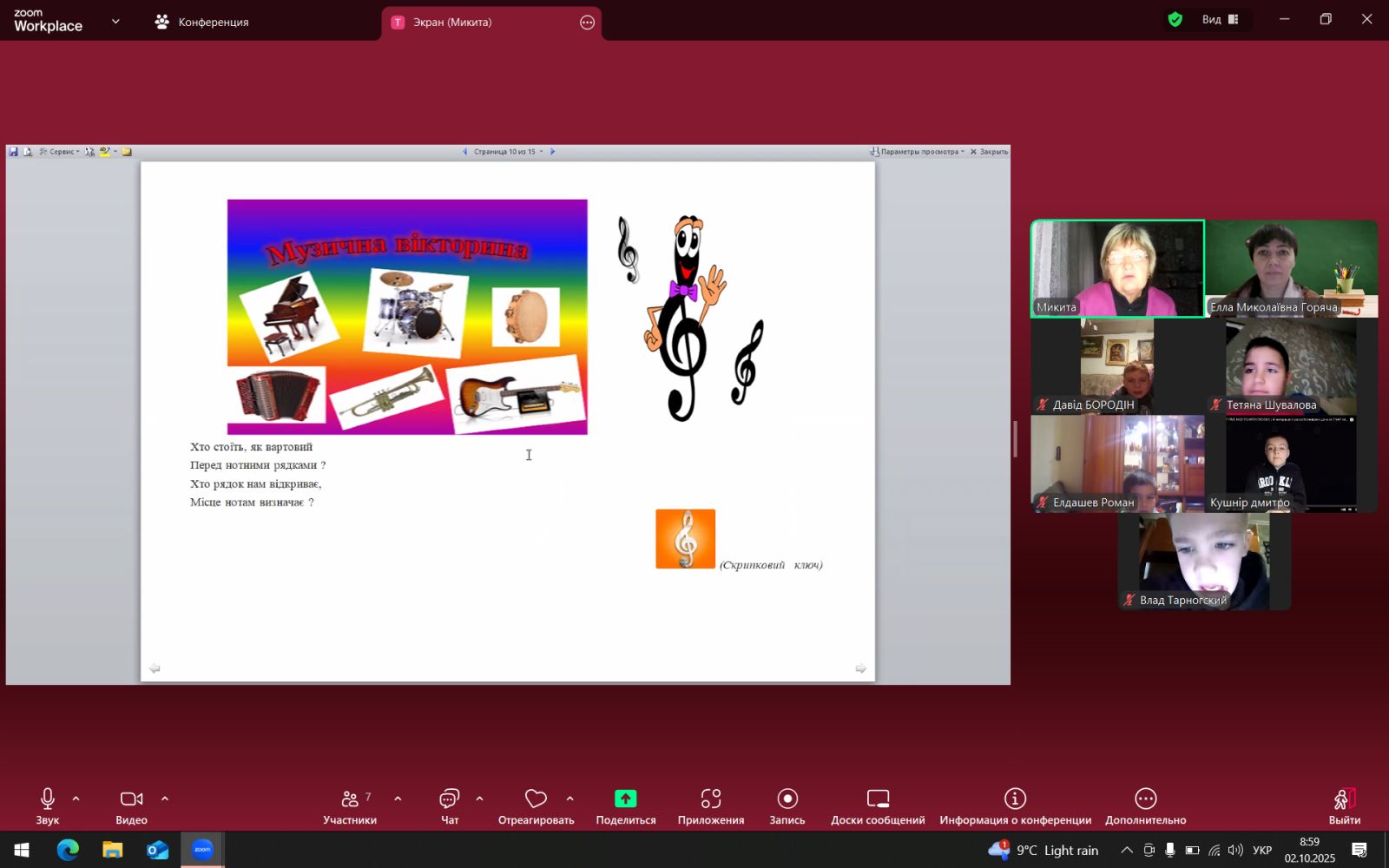Select Елла Миколаївна Горяча video thumbnail
This screenshot has width=1389, height=868.
click(1291, 268)
